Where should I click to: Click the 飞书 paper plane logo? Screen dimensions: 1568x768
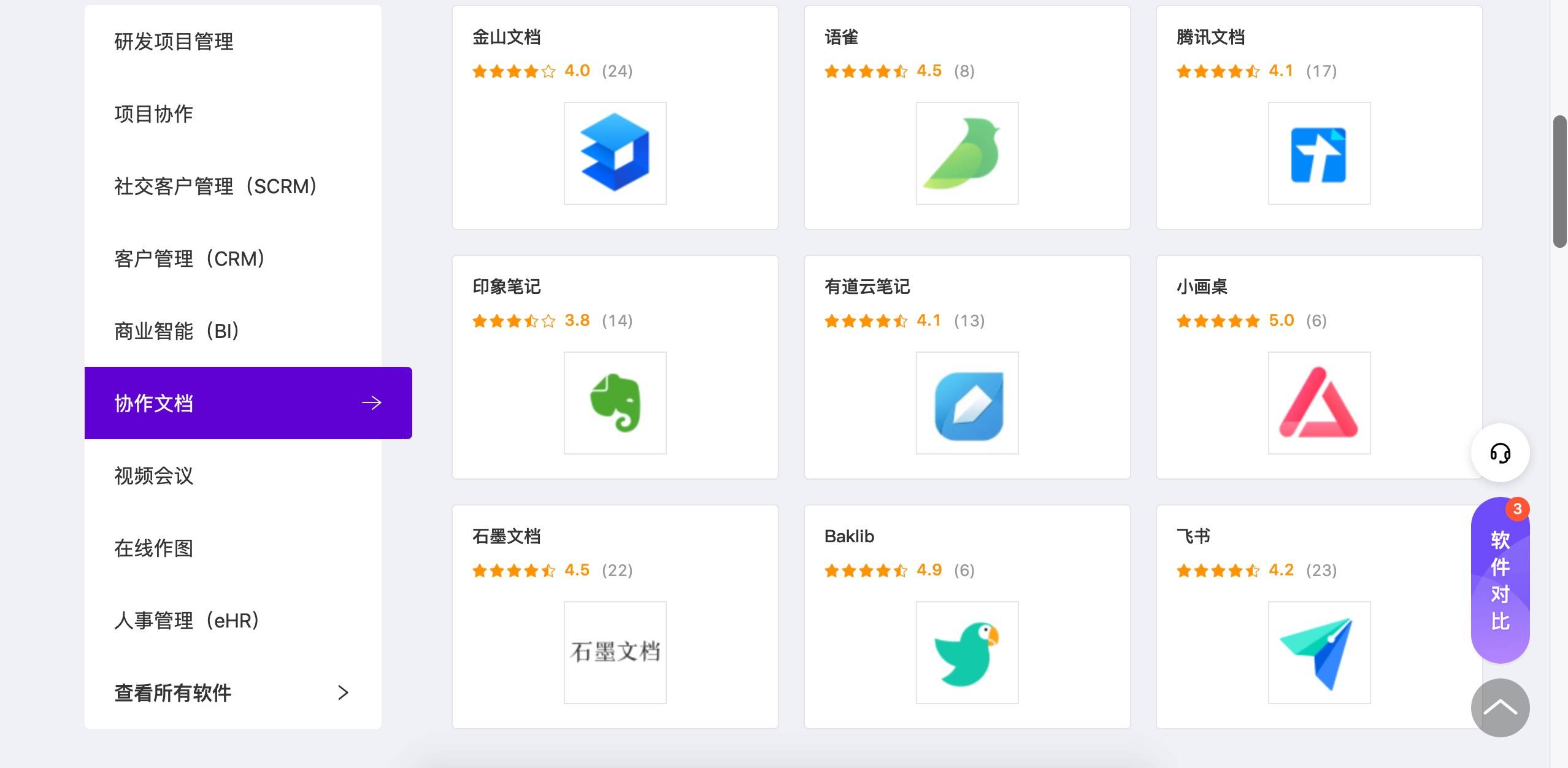point(1318,651)
